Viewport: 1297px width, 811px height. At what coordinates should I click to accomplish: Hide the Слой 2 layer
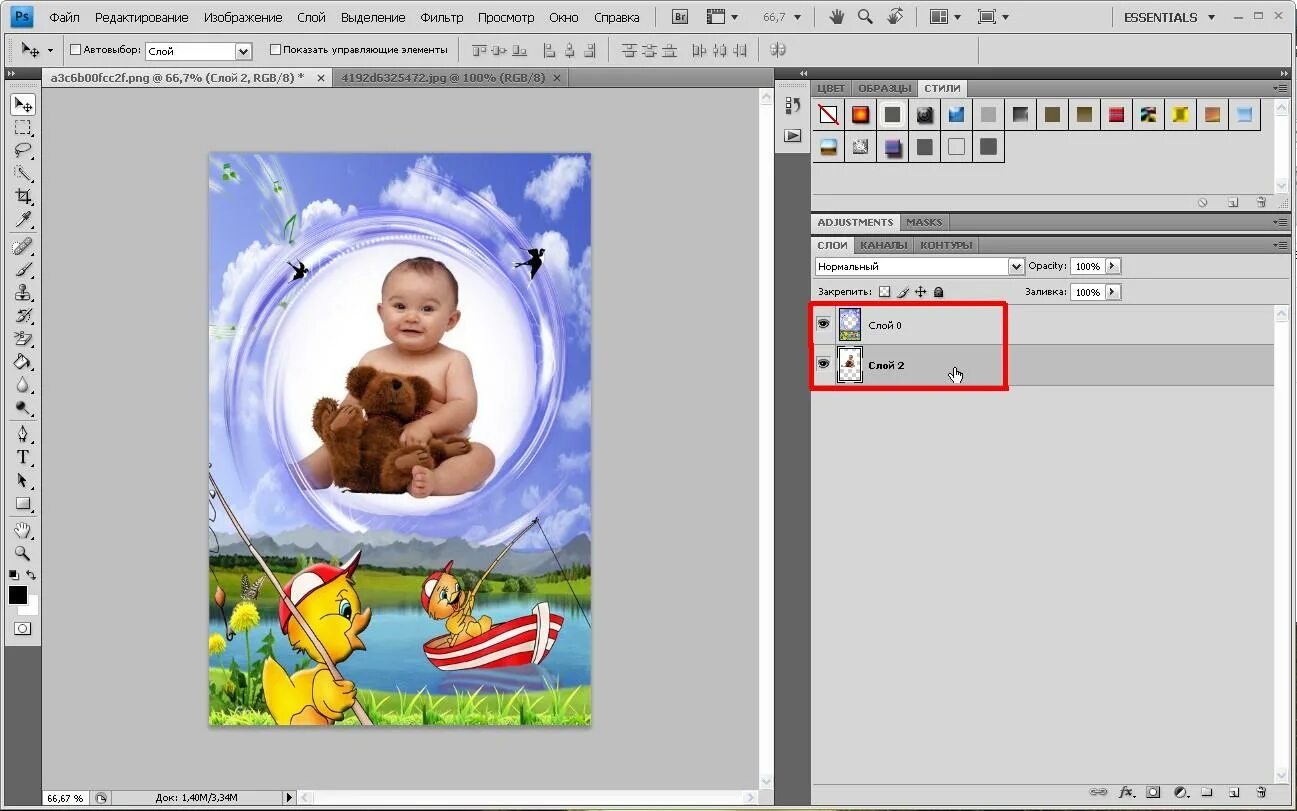pos(823,365)
